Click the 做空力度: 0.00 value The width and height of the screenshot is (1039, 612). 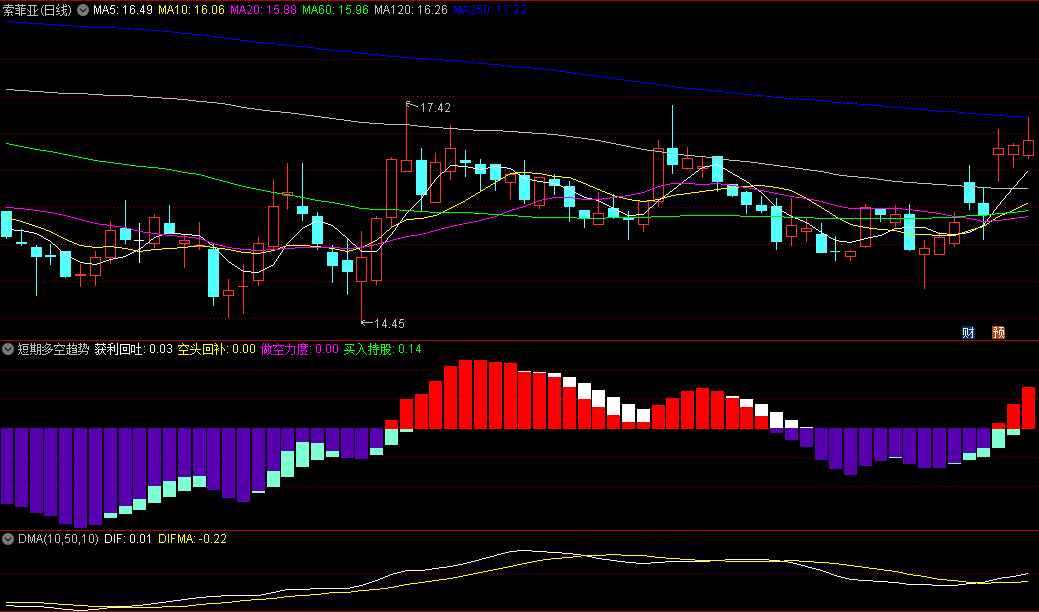(300, 349)
